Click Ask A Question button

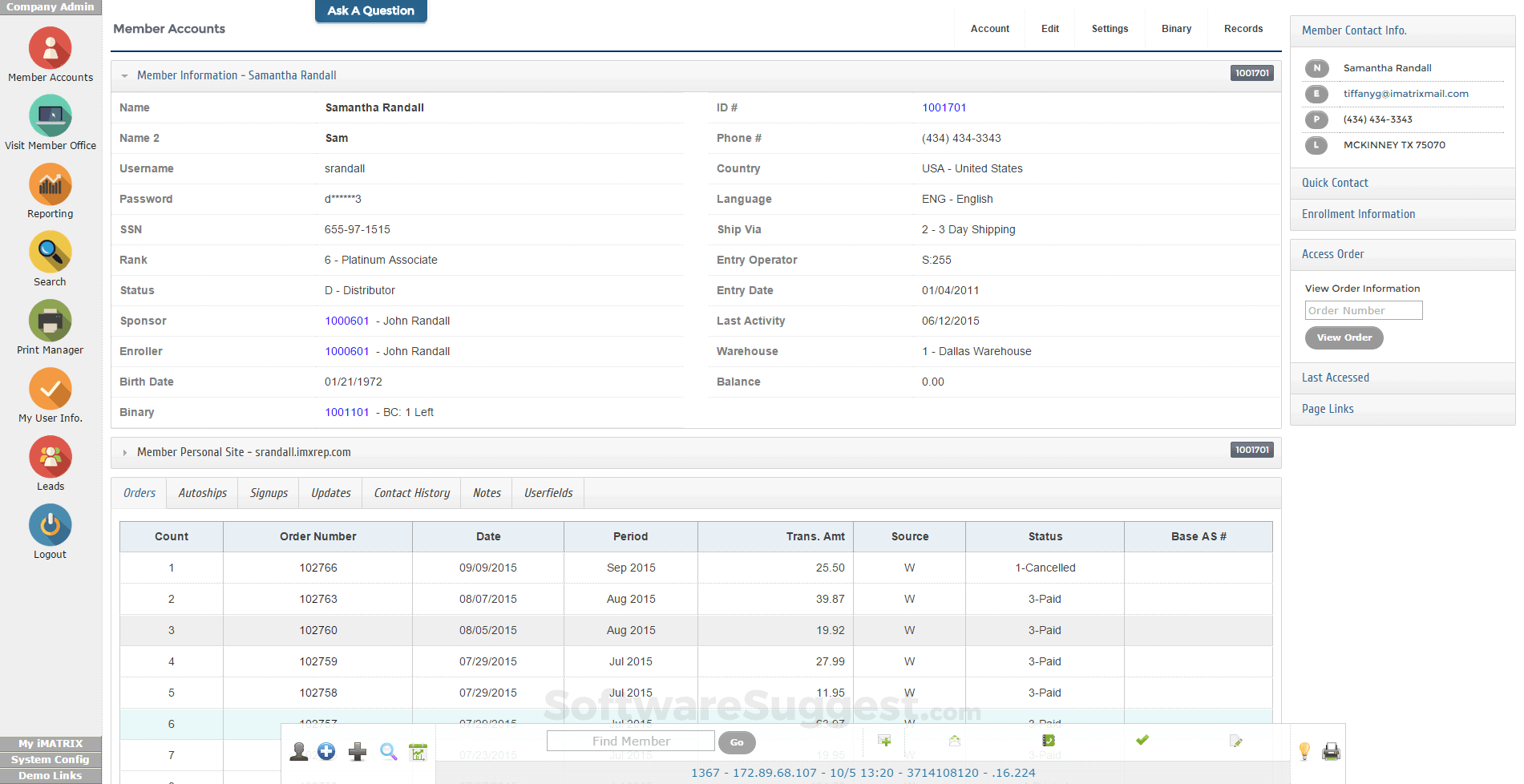click(x=370, y=11)
